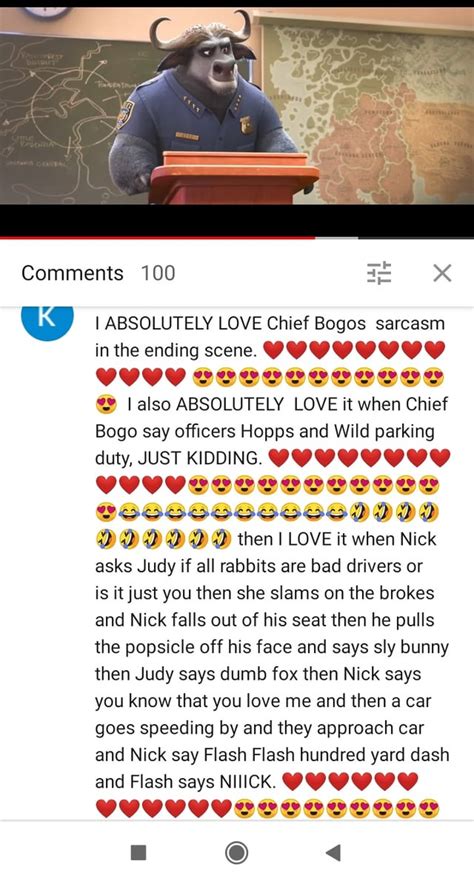Tap the black letterbox bar below the video

[x=237, y=220]
